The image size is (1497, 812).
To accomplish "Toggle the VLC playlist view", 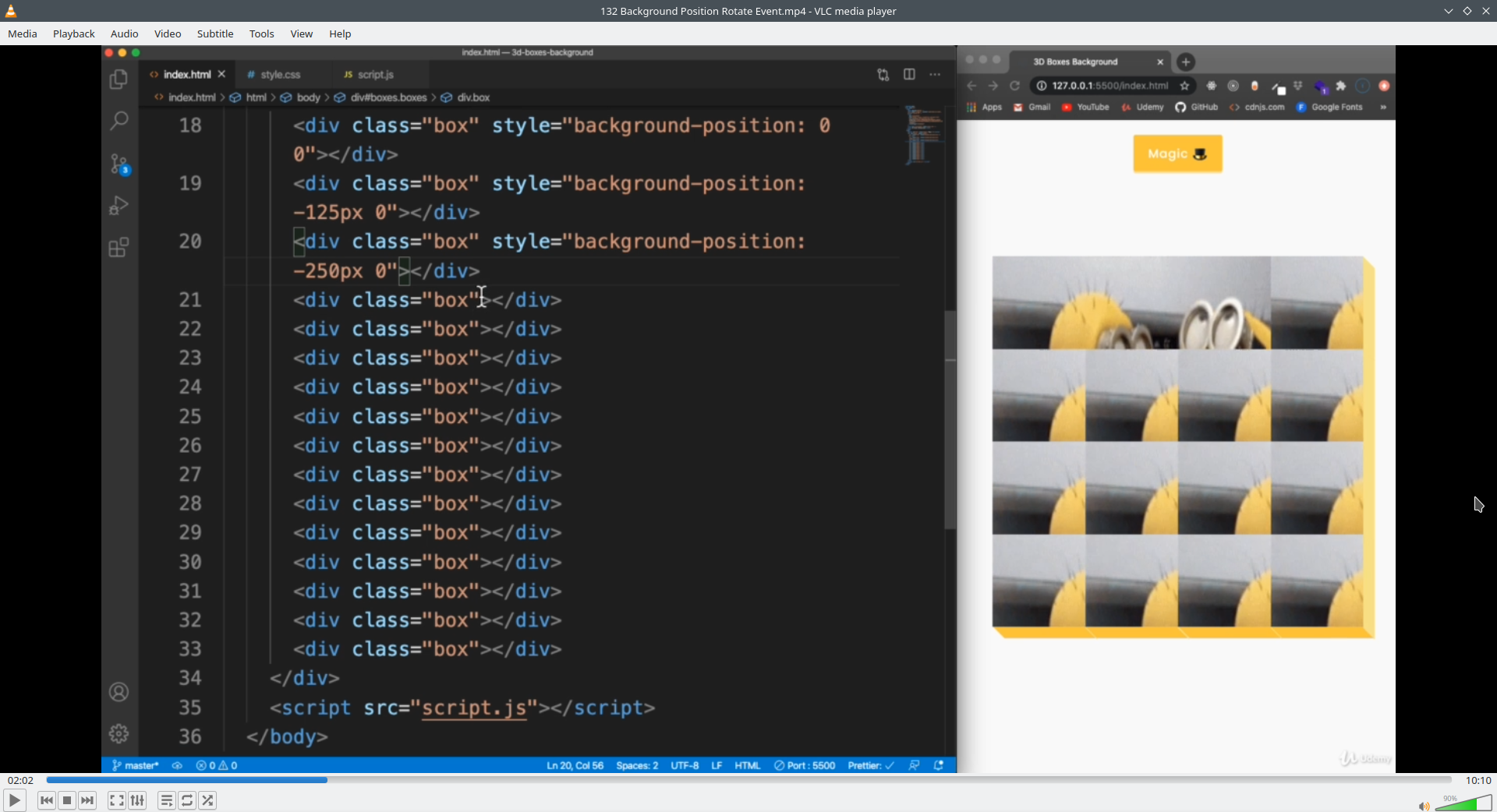I will pos(166,800).
